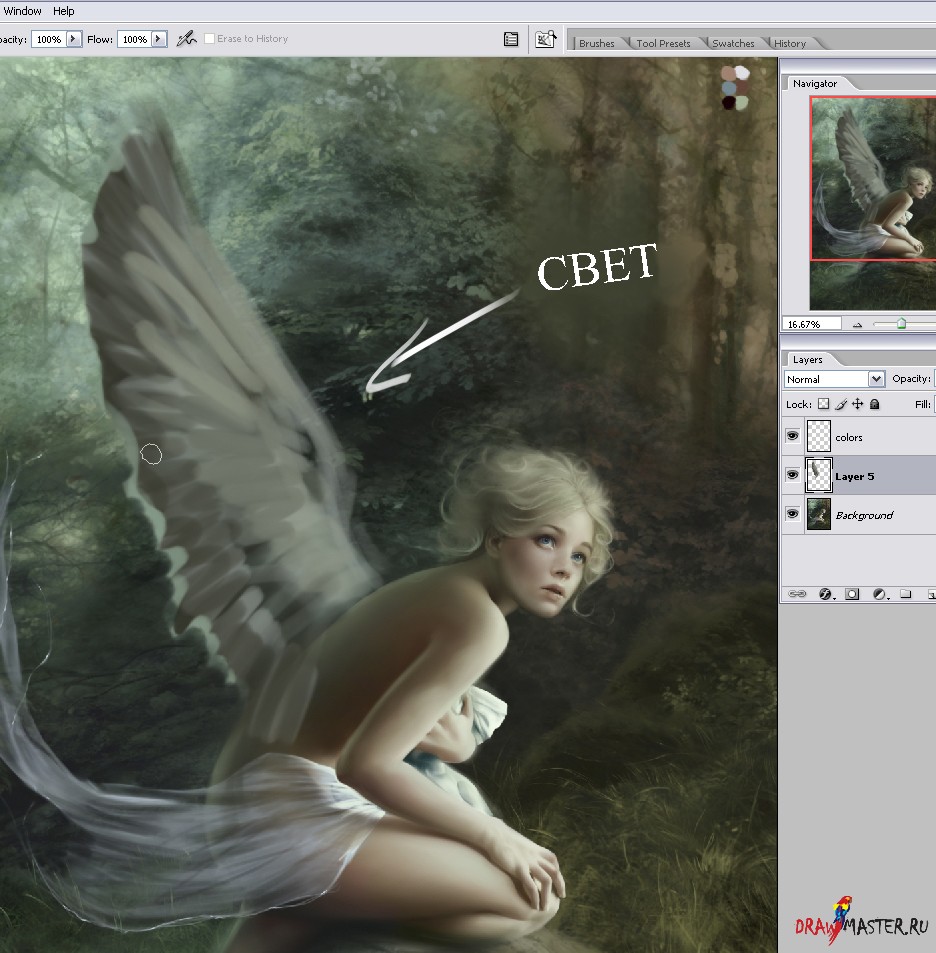Click the Layer 5 thumbnail

coord(818,475)
